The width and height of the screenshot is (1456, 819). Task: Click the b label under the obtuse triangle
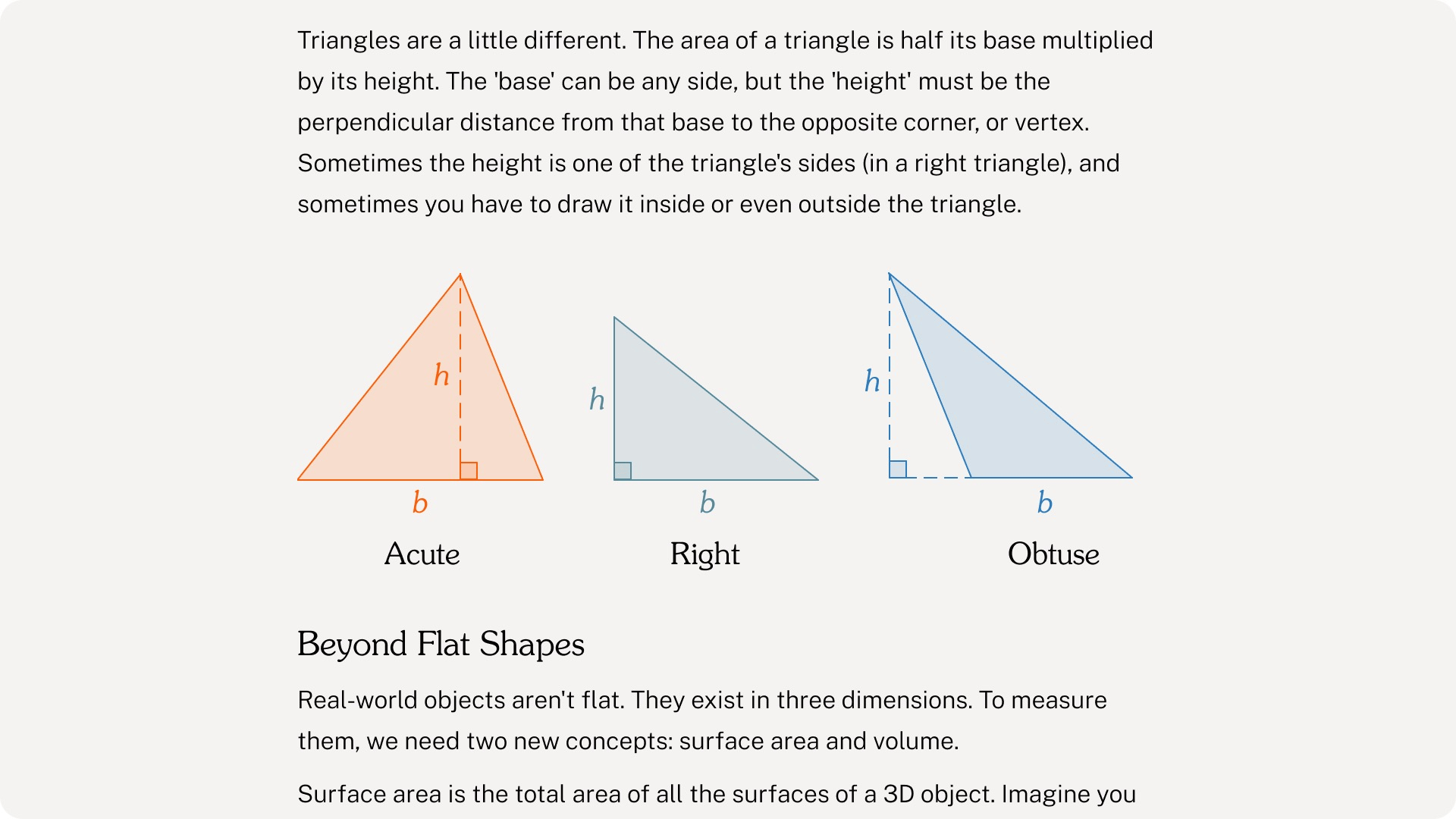[x=1045, y=503]
